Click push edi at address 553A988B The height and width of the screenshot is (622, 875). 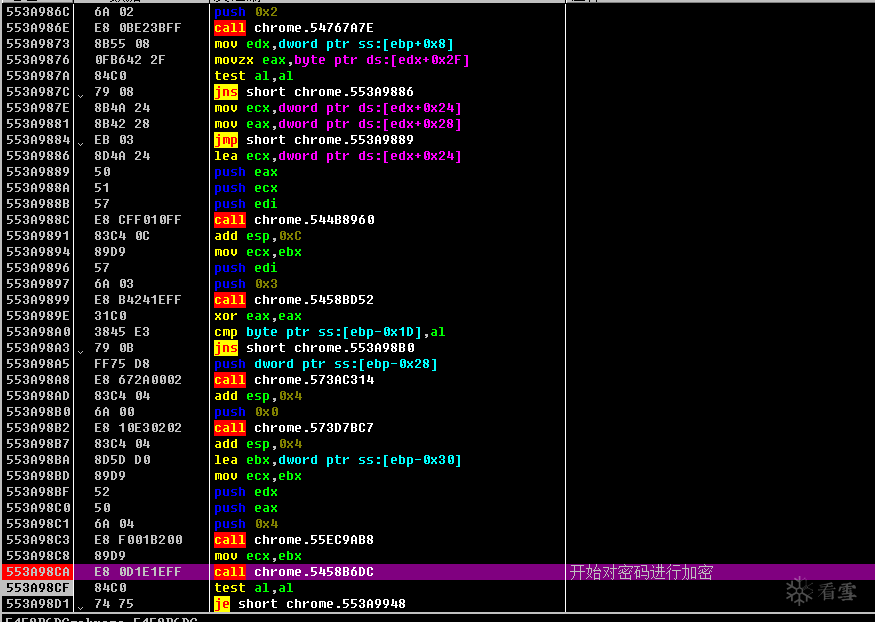pos(246,204)
